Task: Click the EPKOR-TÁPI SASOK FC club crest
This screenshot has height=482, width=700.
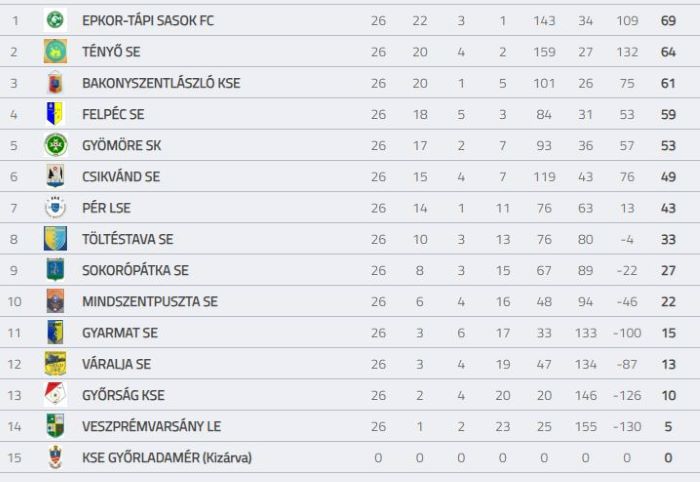Action: coord(55,20)
